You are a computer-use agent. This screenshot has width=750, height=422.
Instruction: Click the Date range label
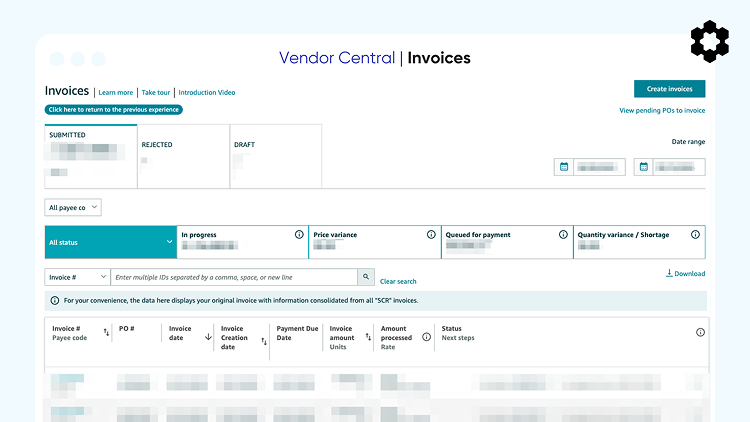click(688, 142)
